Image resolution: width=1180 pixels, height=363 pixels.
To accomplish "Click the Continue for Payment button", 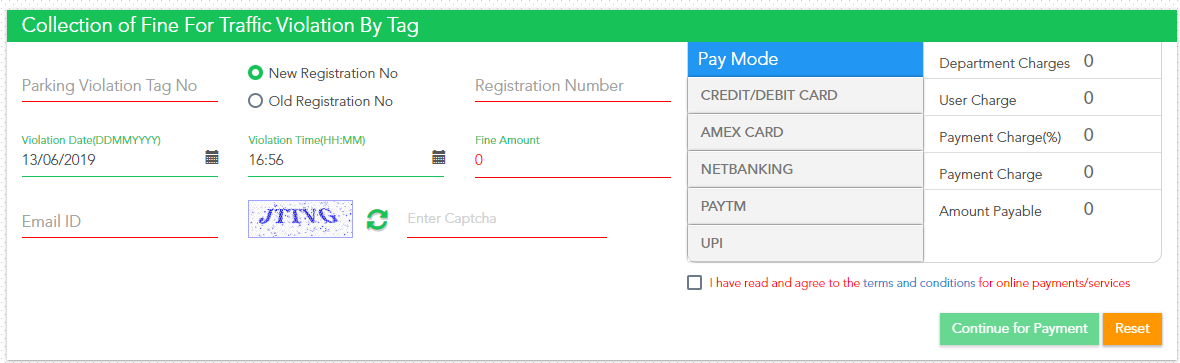I will (x=1019, y=328).
